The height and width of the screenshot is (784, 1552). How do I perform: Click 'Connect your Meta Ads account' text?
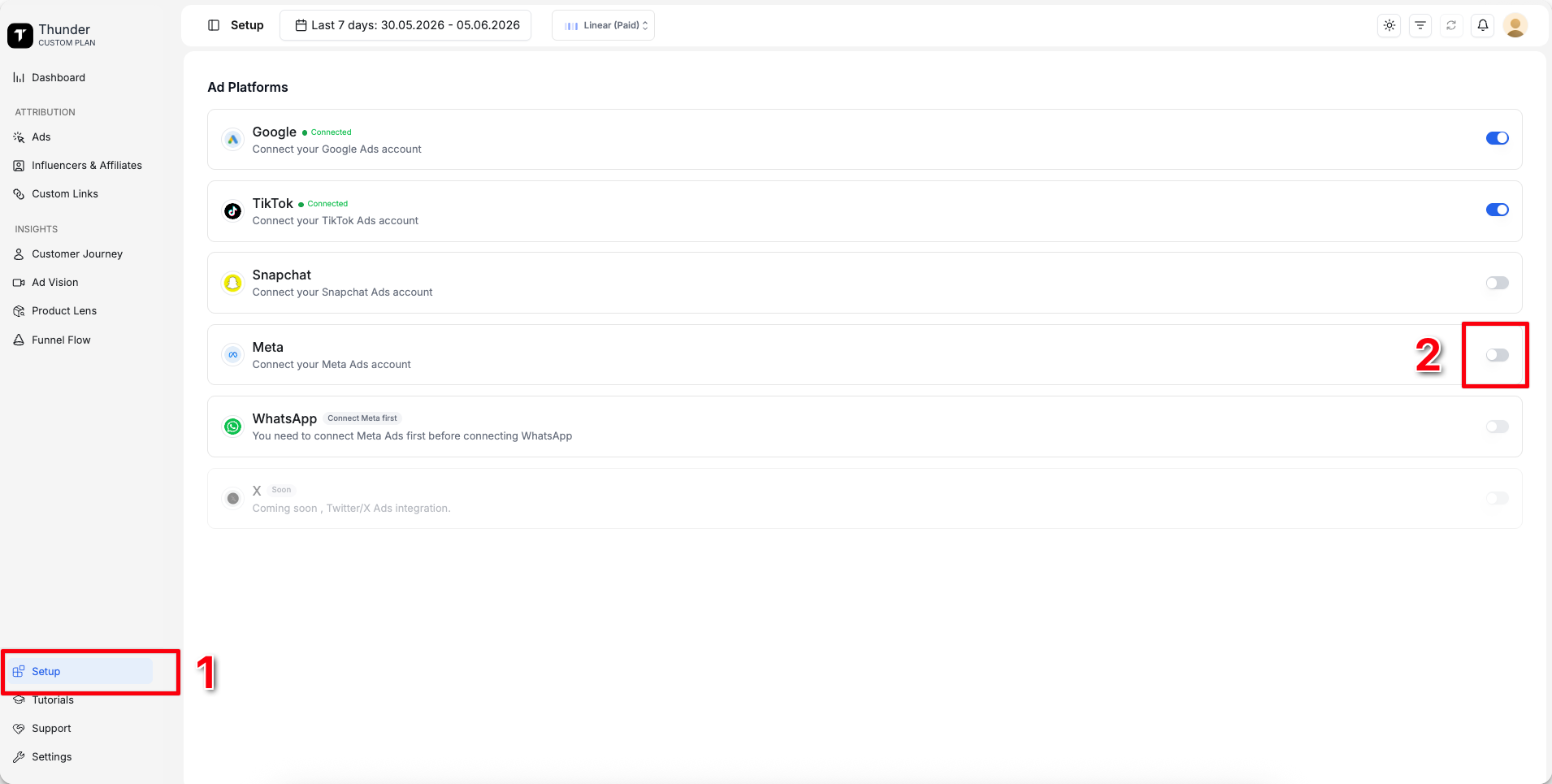coord(332,365)
